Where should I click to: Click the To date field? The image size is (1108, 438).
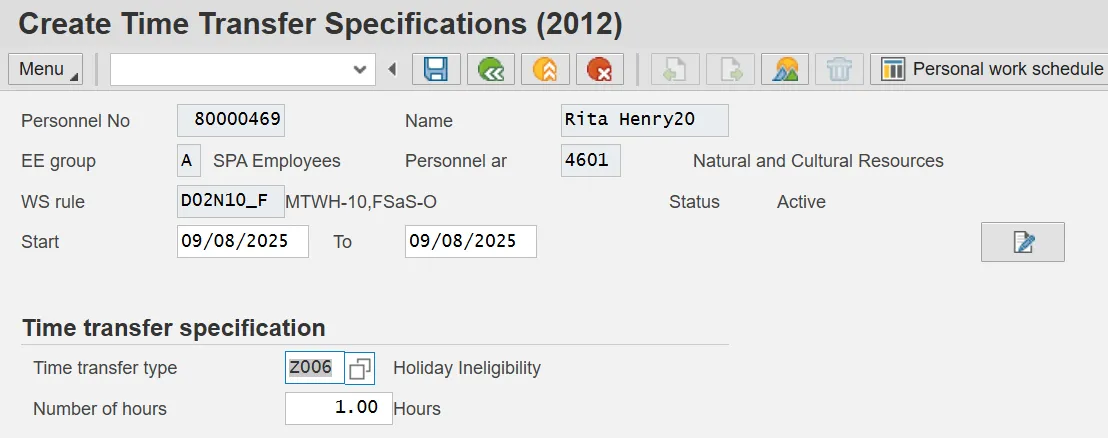470,242
